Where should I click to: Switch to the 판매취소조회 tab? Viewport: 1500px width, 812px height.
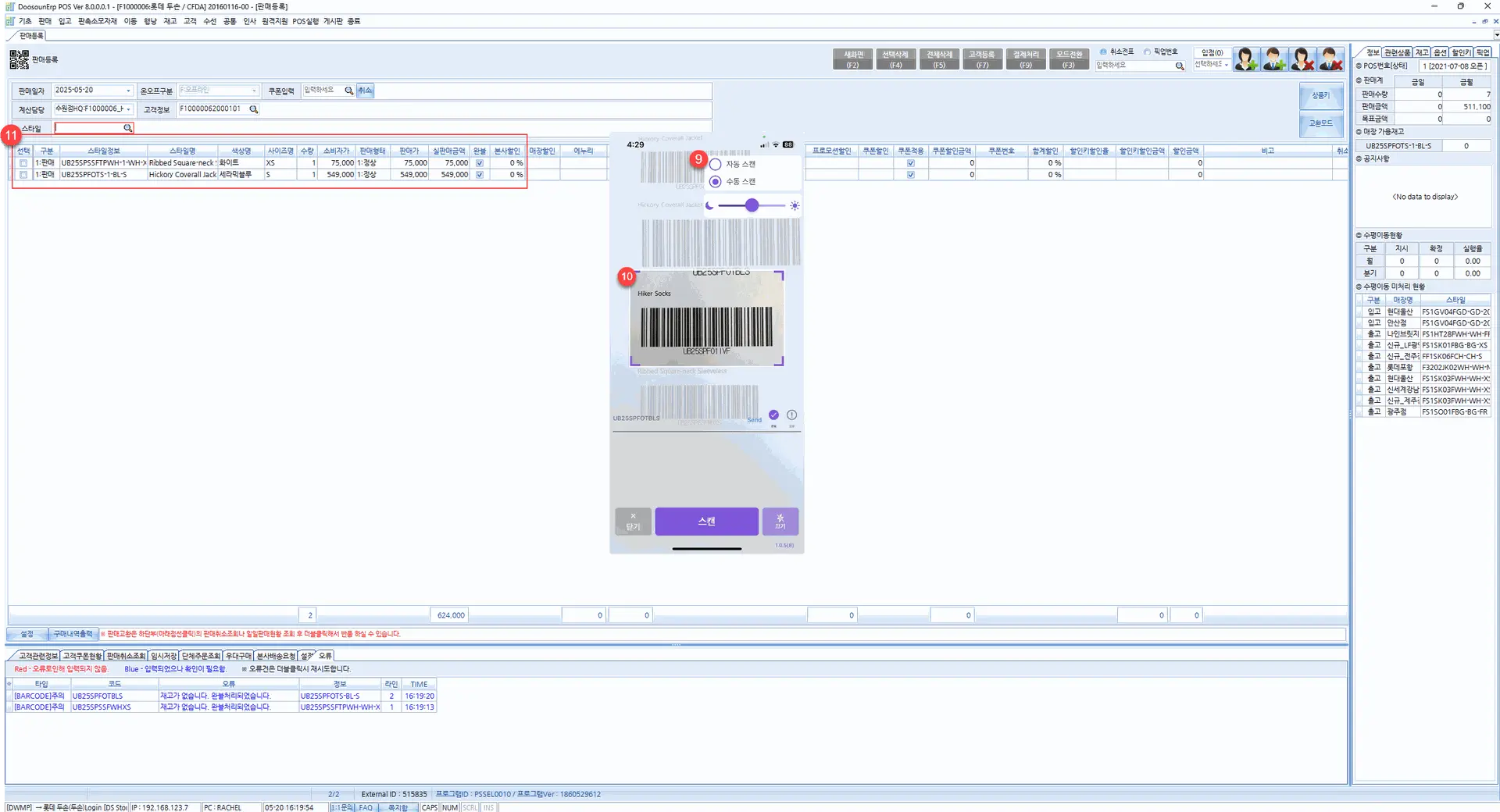(x=126, y=656)
